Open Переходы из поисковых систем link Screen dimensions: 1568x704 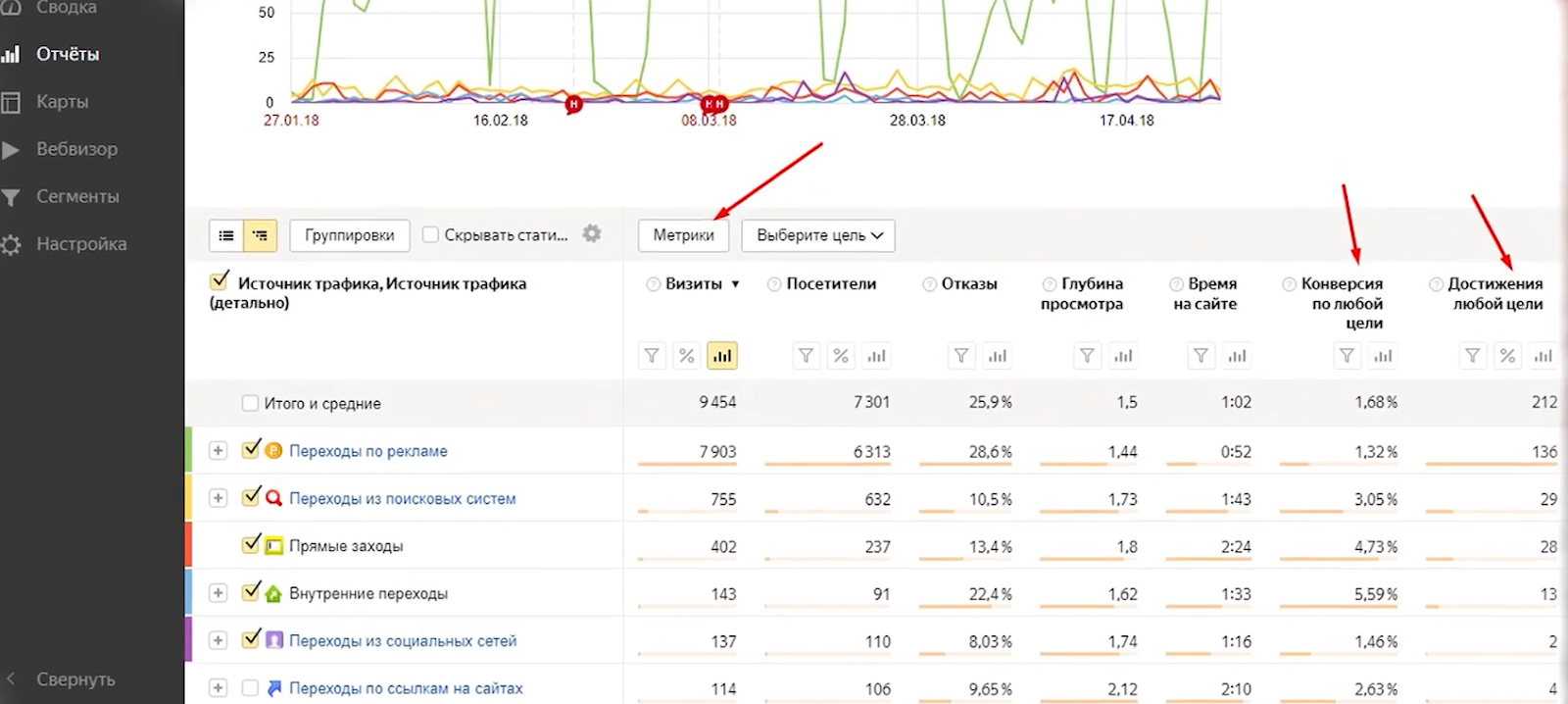[402, 498]
